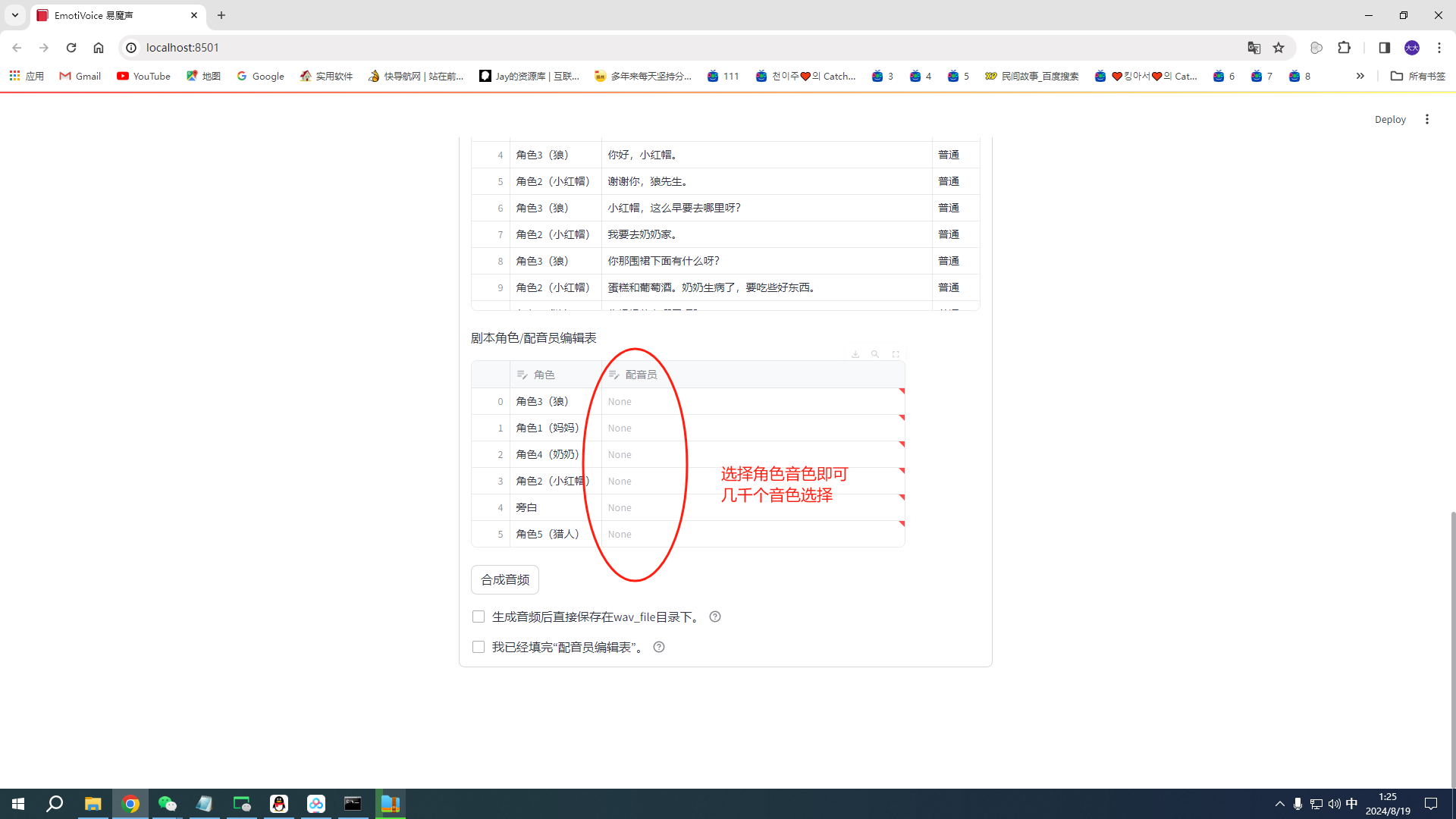Check 我已经填完配音员编辑表 box
The image size is (1456, 819).
pos(479,647)
